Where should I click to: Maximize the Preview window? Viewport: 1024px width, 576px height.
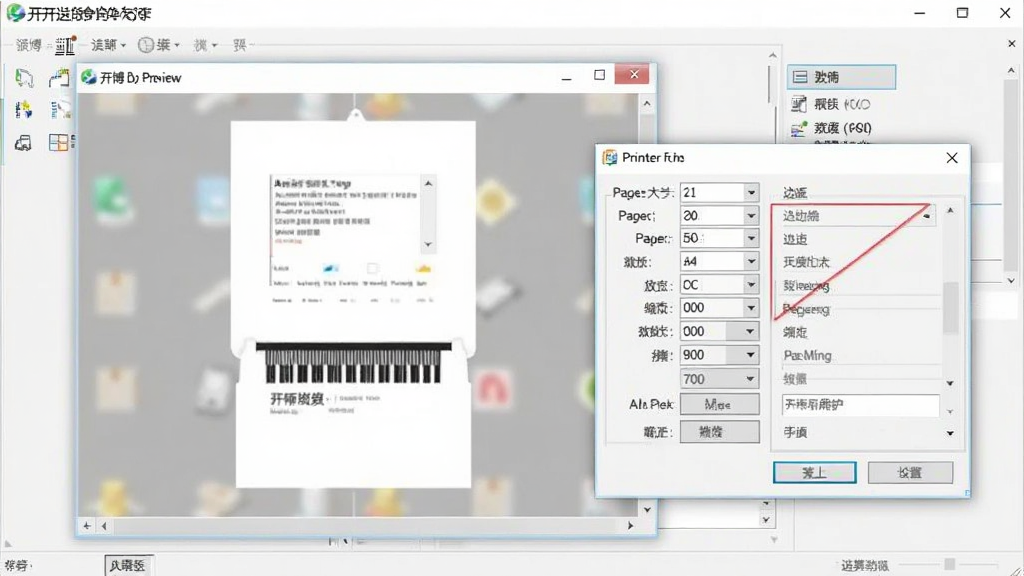tap(600, 75)
